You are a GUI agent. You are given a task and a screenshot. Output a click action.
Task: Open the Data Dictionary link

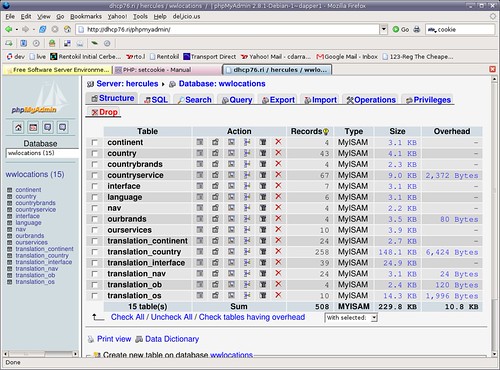click(x=172, y=339)
